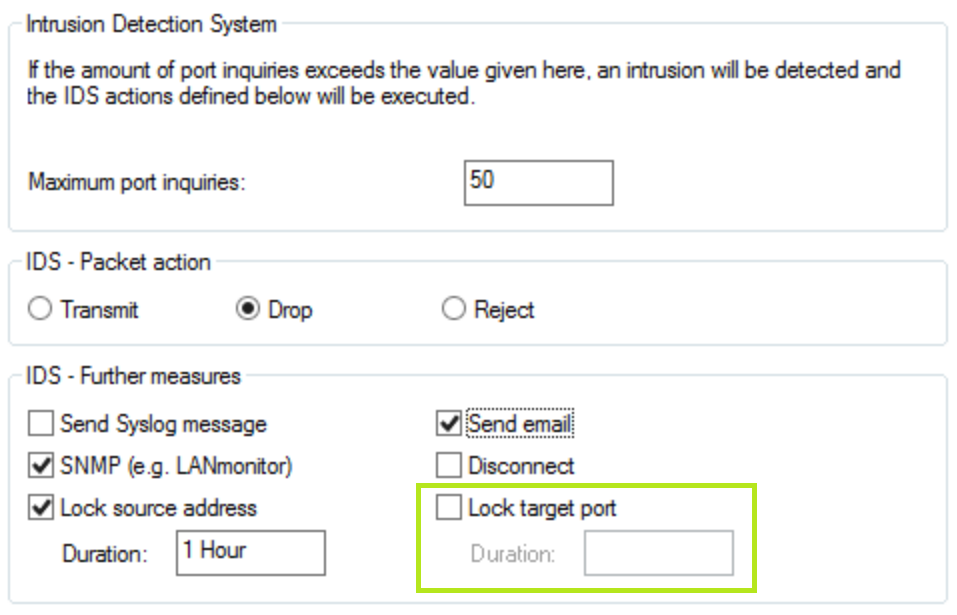Click the Maximum port inquiries input field
957x615 pixels.
pos(538,182)
